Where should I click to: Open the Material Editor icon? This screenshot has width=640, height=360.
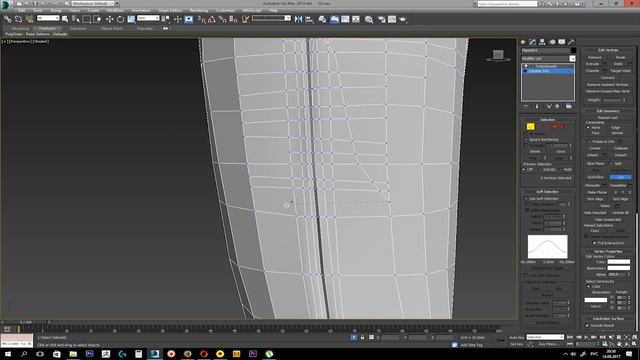pyautogui.click(x=369, y=19)
